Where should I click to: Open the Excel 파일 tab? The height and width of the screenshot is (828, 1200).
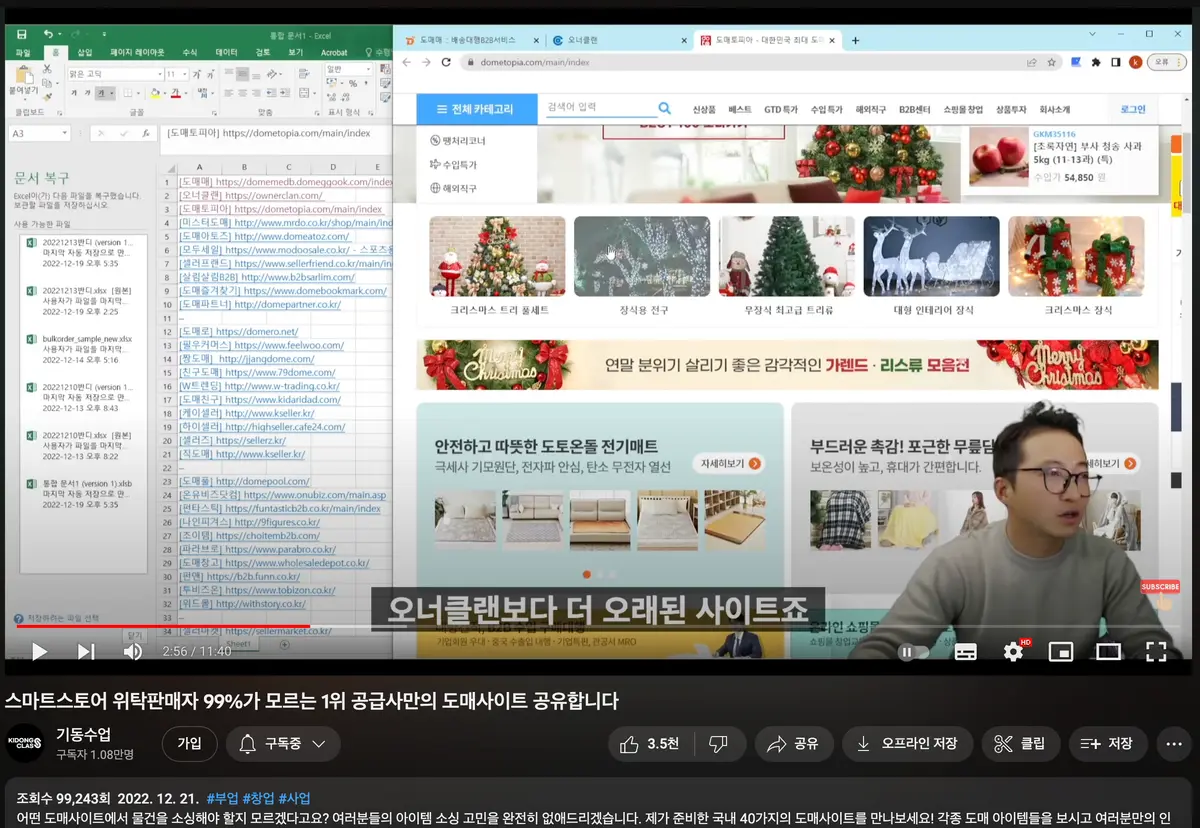tap(23, 52)
